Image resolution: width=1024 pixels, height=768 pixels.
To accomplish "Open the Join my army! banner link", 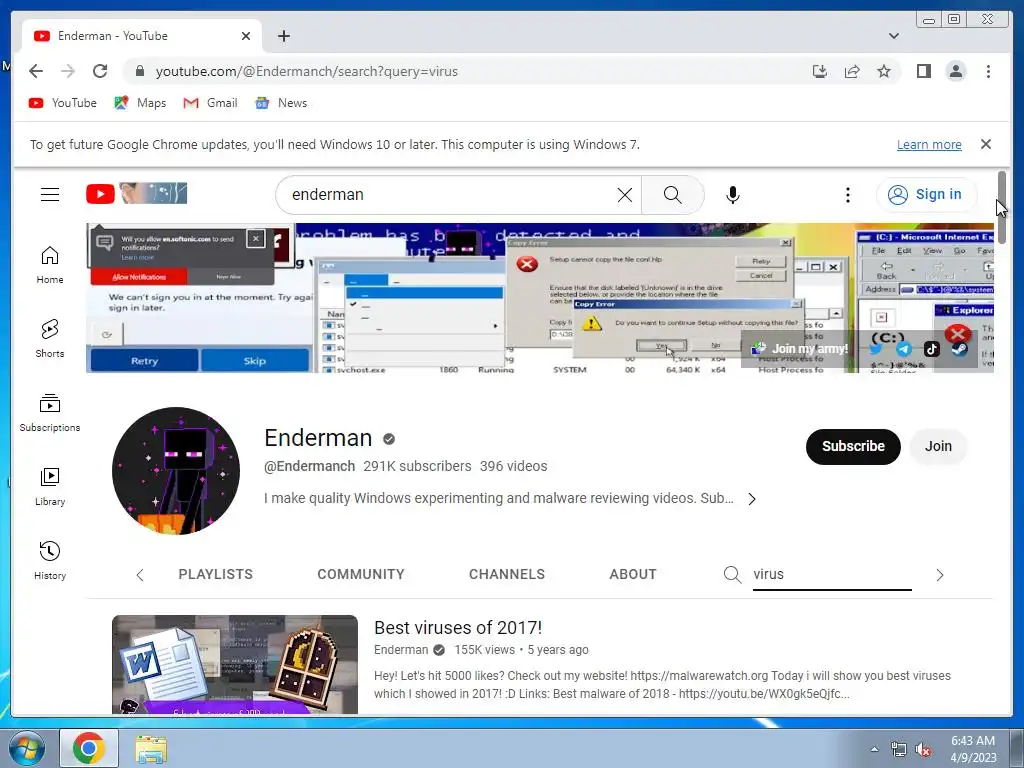I will [x=800, y=349].
